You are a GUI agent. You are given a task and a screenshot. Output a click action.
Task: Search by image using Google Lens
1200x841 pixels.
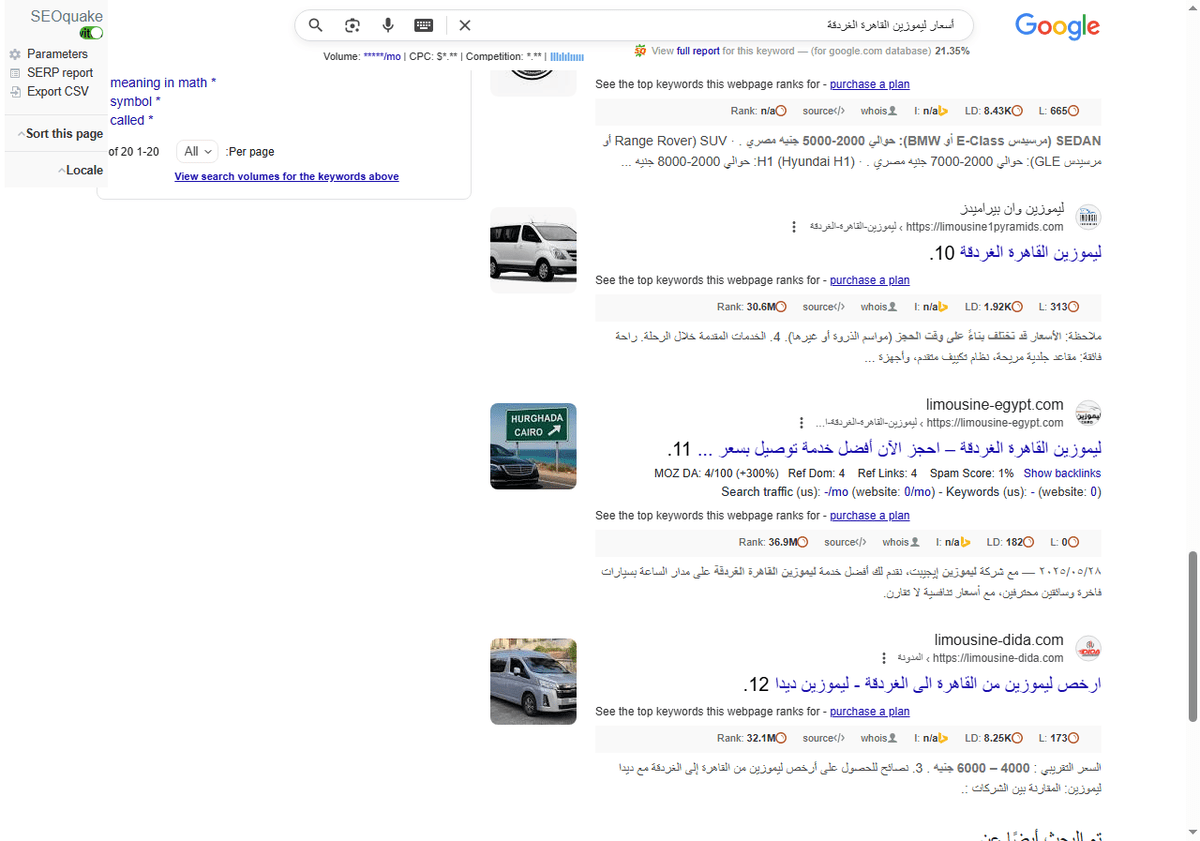click(352, 25)
